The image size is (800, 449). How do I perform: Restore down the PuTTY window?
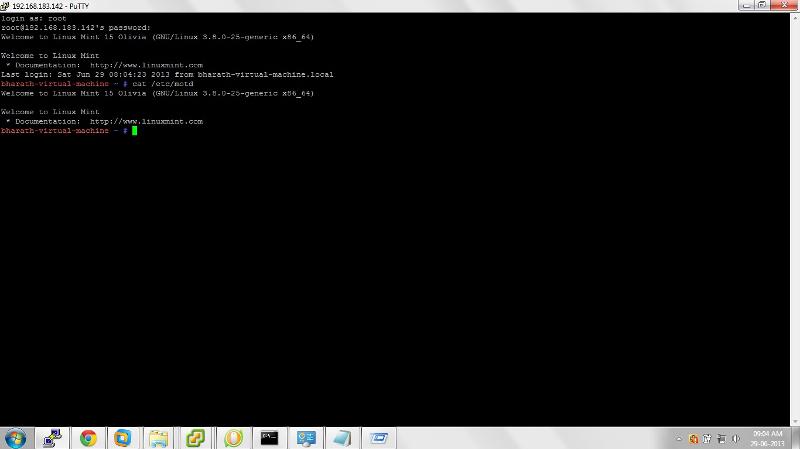(x=762, y=6)
